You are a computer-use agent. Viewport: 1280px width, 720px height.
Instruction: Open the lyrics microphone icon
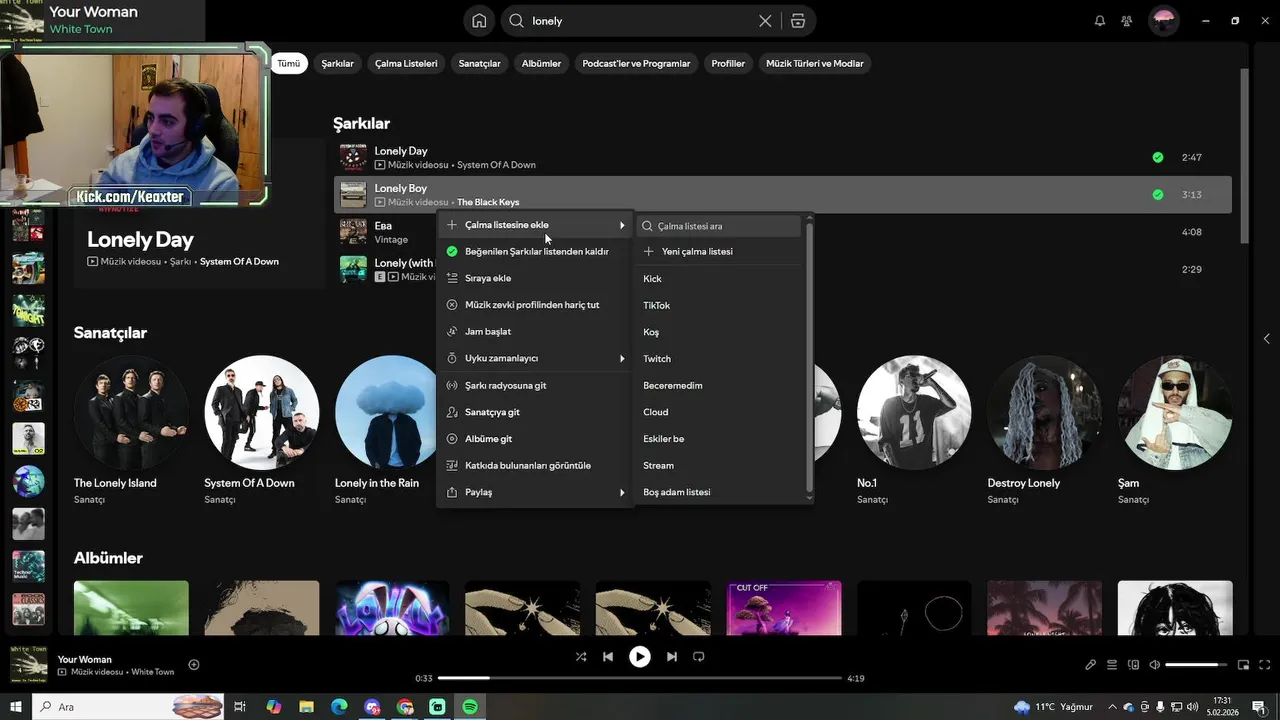(x=1091, y=665)
